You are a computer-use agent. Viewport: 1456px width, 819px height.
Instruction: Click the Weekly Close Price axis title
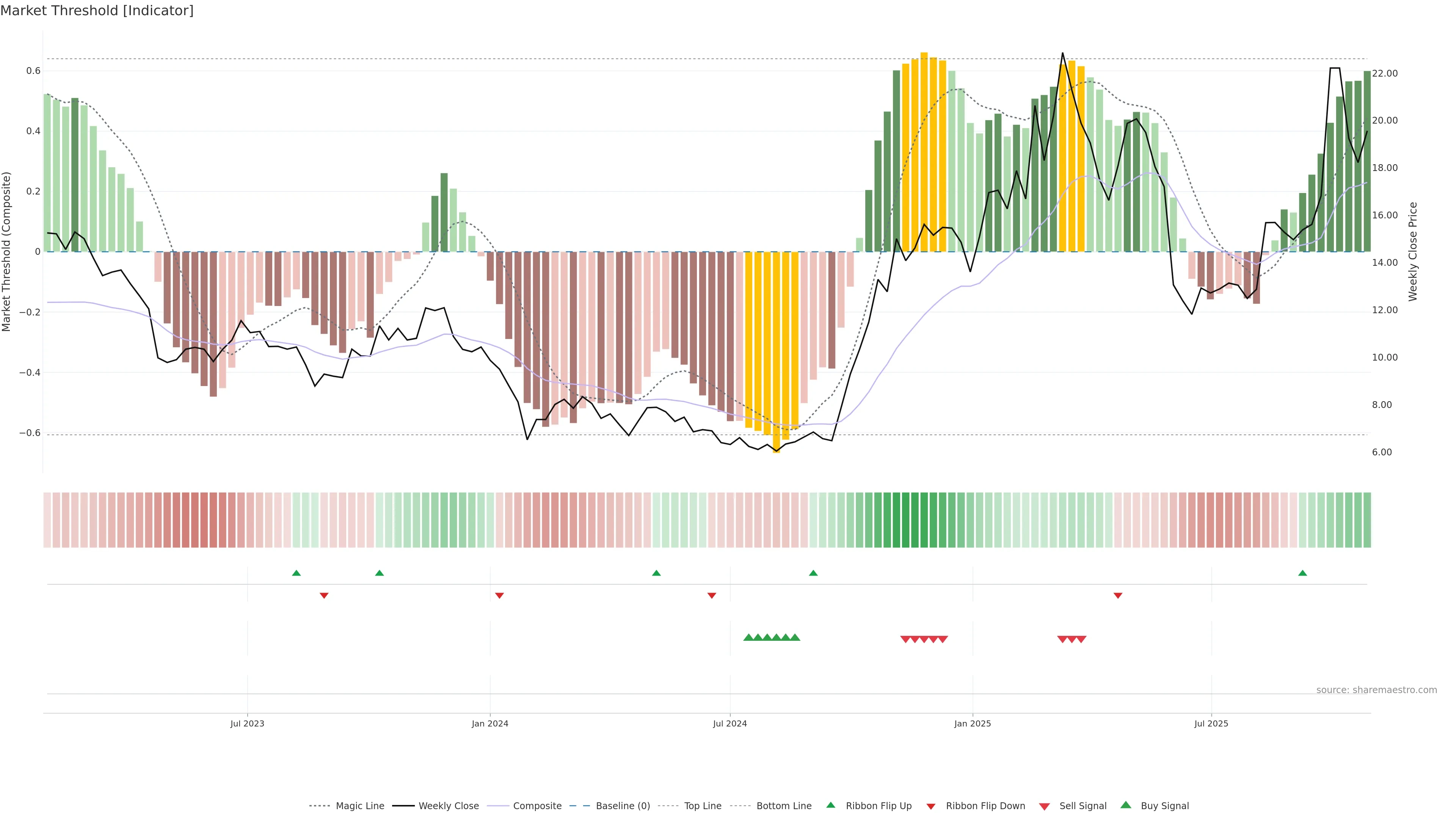pos(1413,251)
